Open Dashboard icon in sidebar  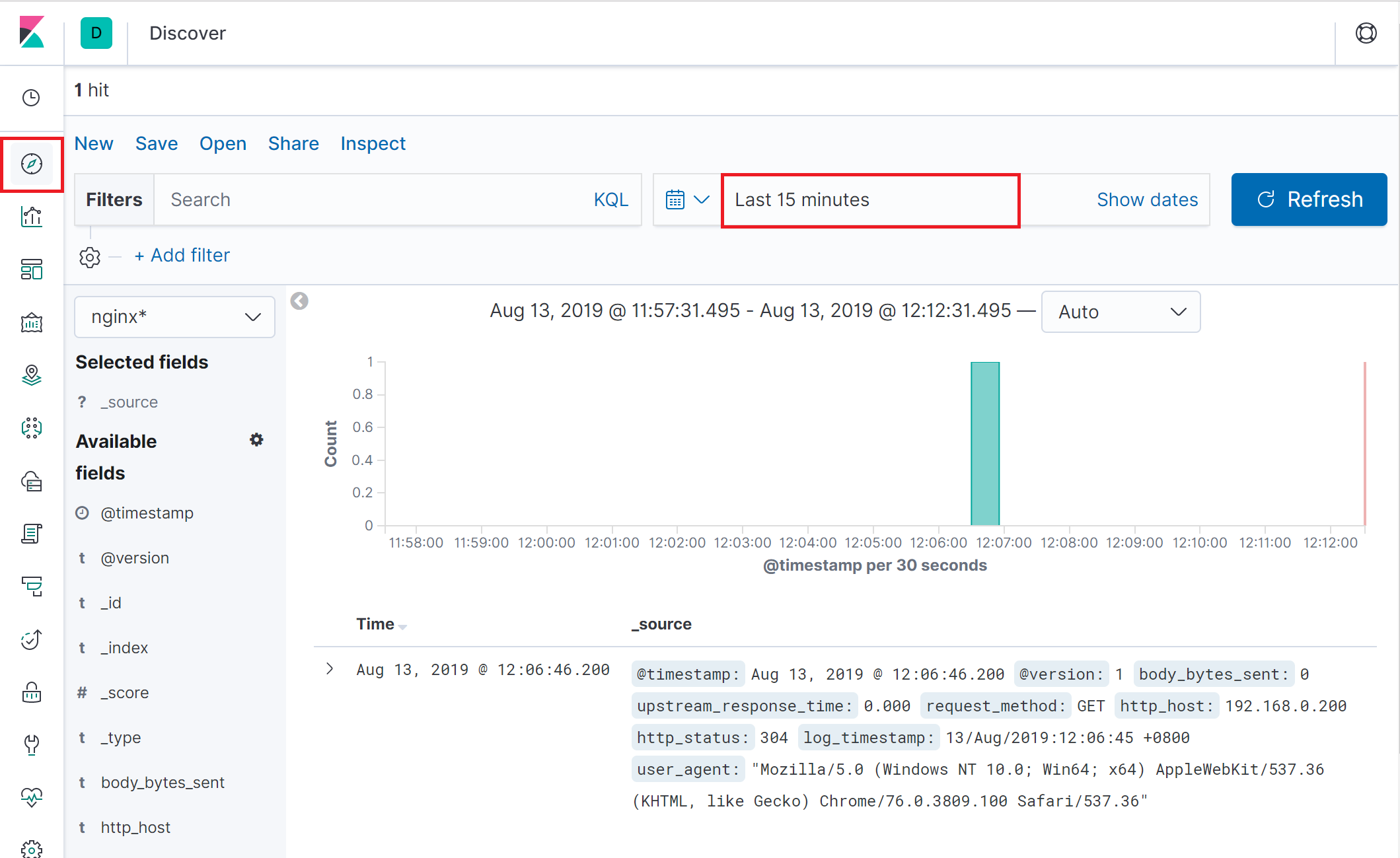click(x=32, y=269)
